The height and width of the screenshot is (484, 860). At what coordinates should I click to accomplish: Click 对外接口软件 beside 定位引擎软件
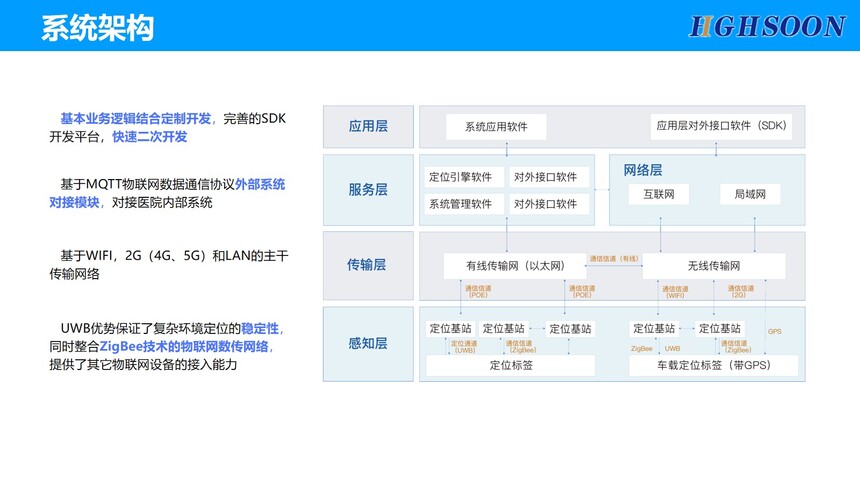click(x=545, y=177)
